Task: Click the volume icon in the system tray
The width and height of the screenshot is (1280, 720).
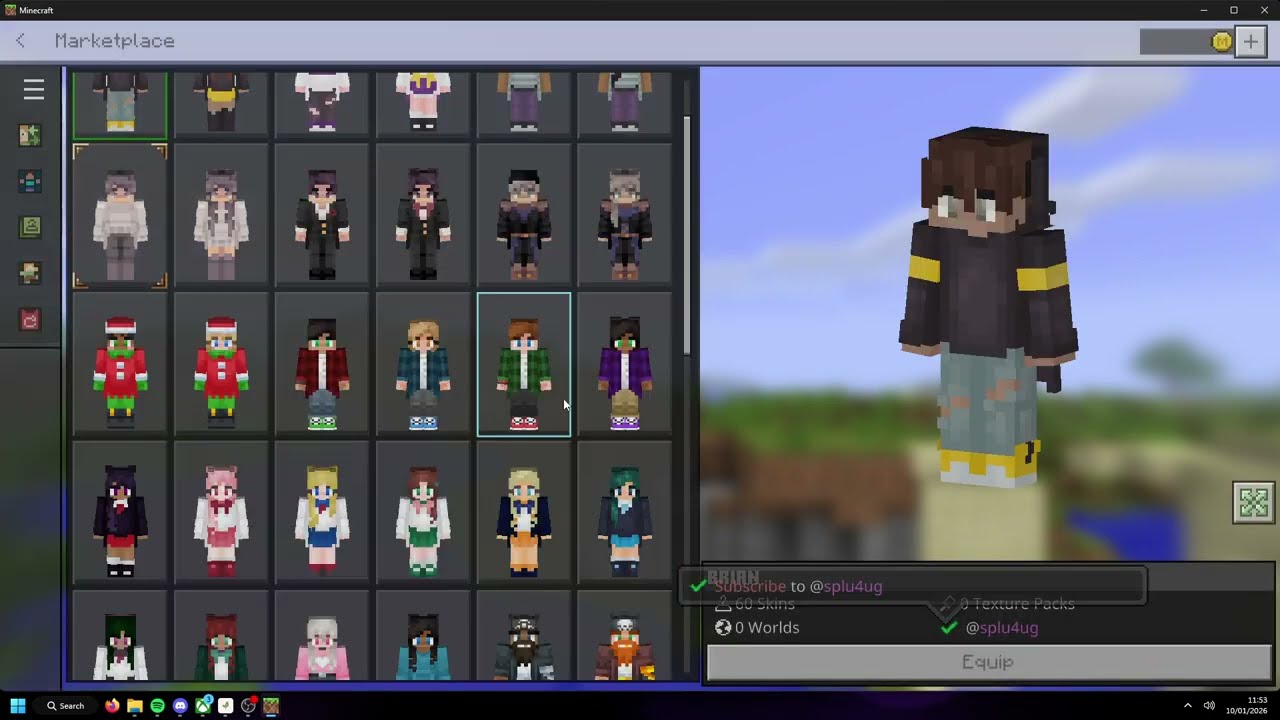Action: (1209, 706)
